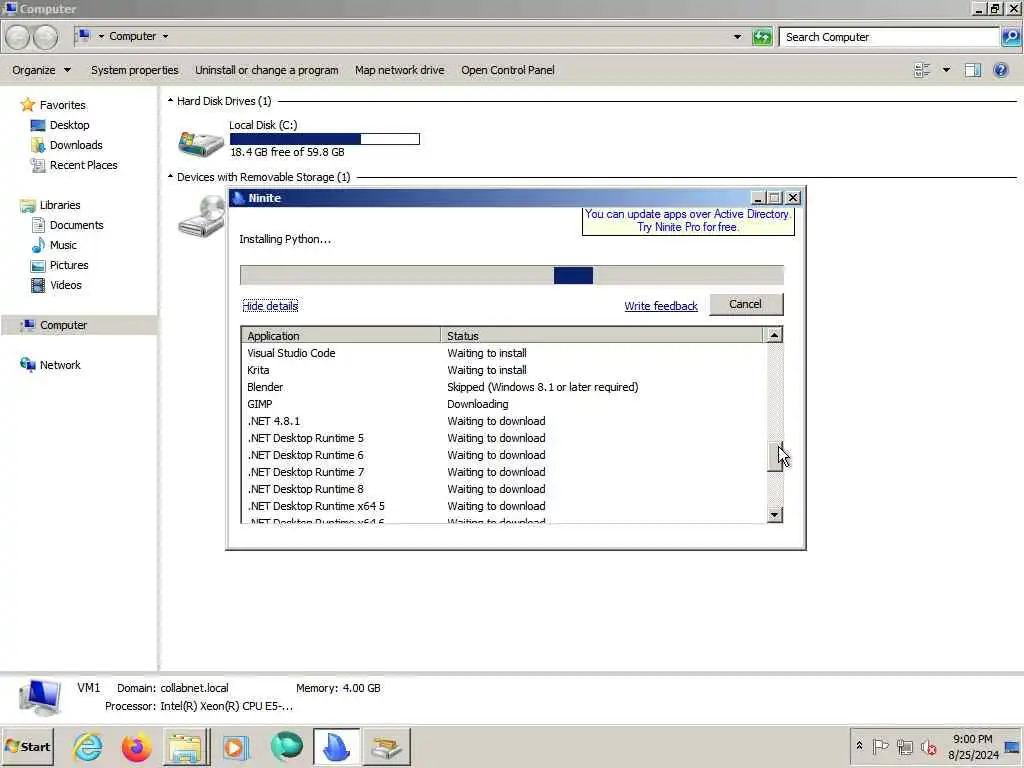Show hidden tray icons arrow
This screenshot has height=768, width=1024.
point(859,746)
